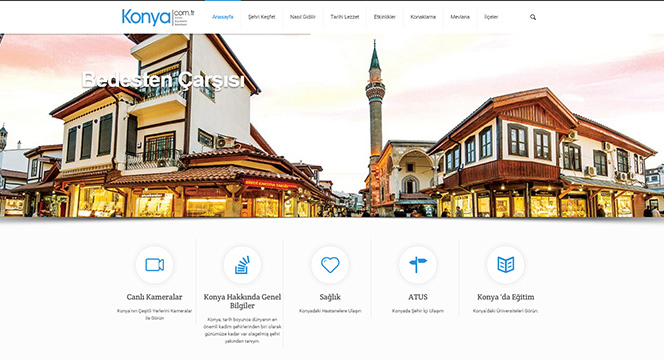Select Nasıl Gidilir in the navigation
The height and width of the screenshot is (360, 664).
(x=303, y=17)
